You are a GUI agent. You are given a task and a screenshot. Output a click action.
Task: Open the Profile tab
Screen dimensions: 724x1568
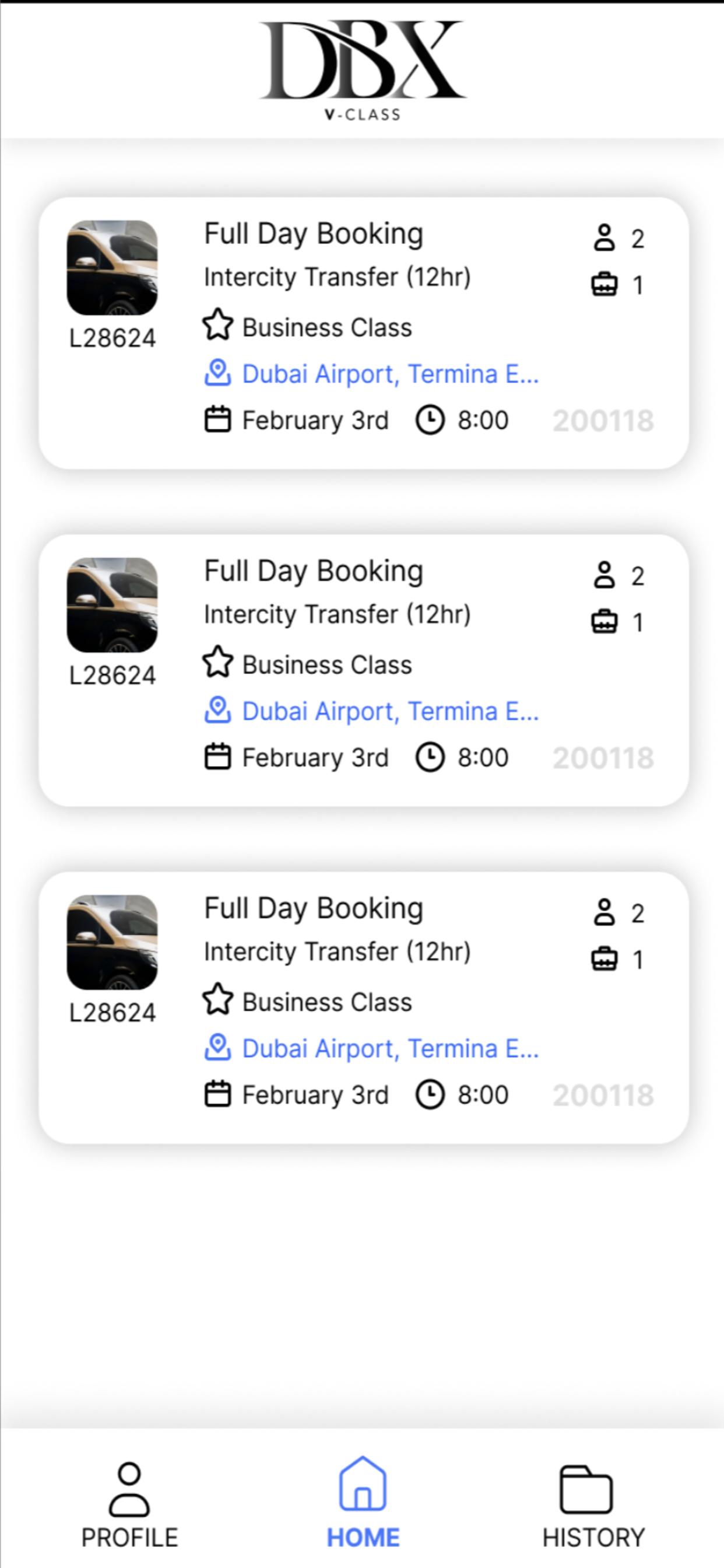[129, 1504]
